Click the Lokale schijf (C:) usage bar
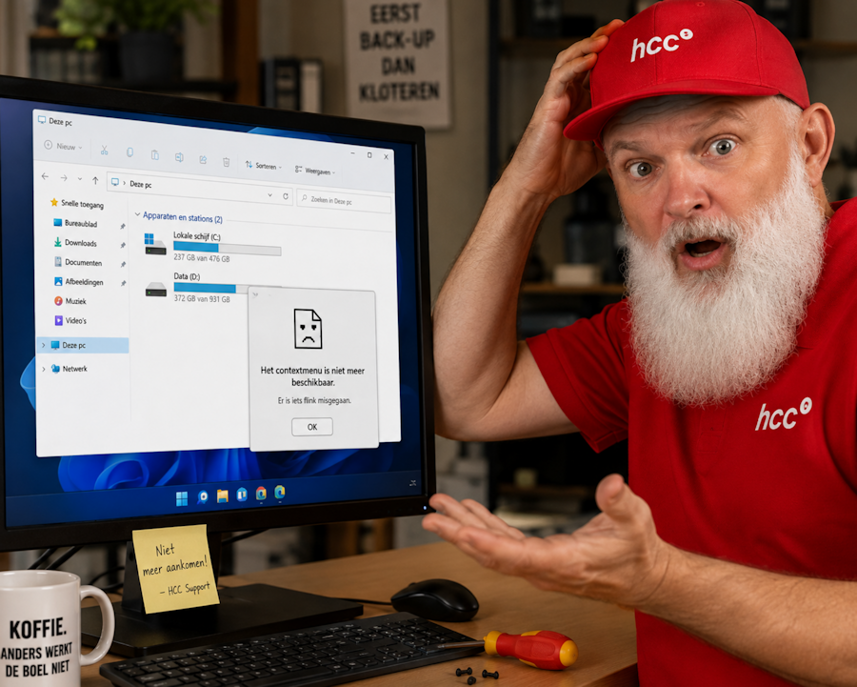The height and width of the screenshot is (687, 857). (227, 249)
